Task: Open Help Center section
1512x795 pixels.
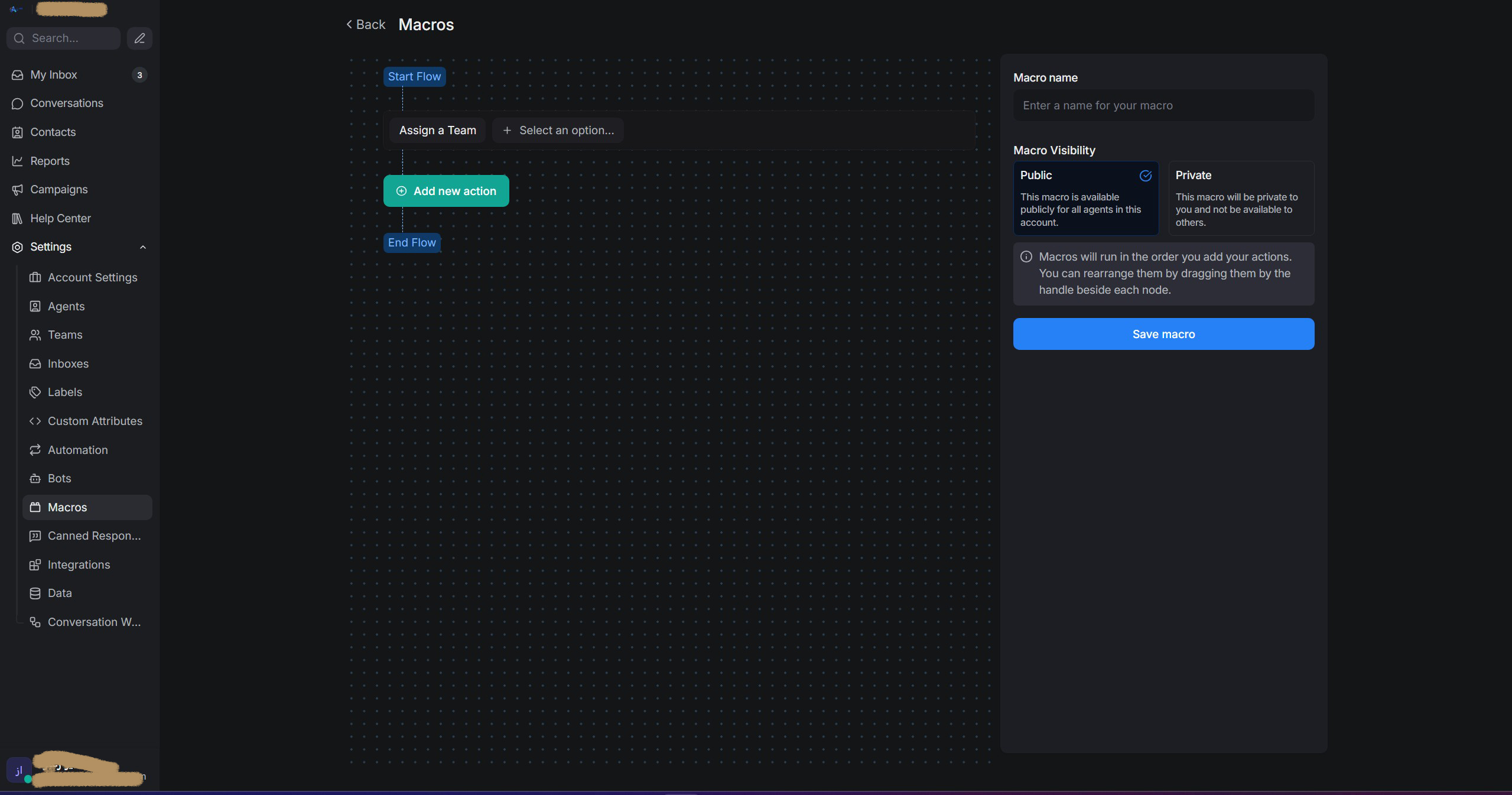Action: pos(79,219)
